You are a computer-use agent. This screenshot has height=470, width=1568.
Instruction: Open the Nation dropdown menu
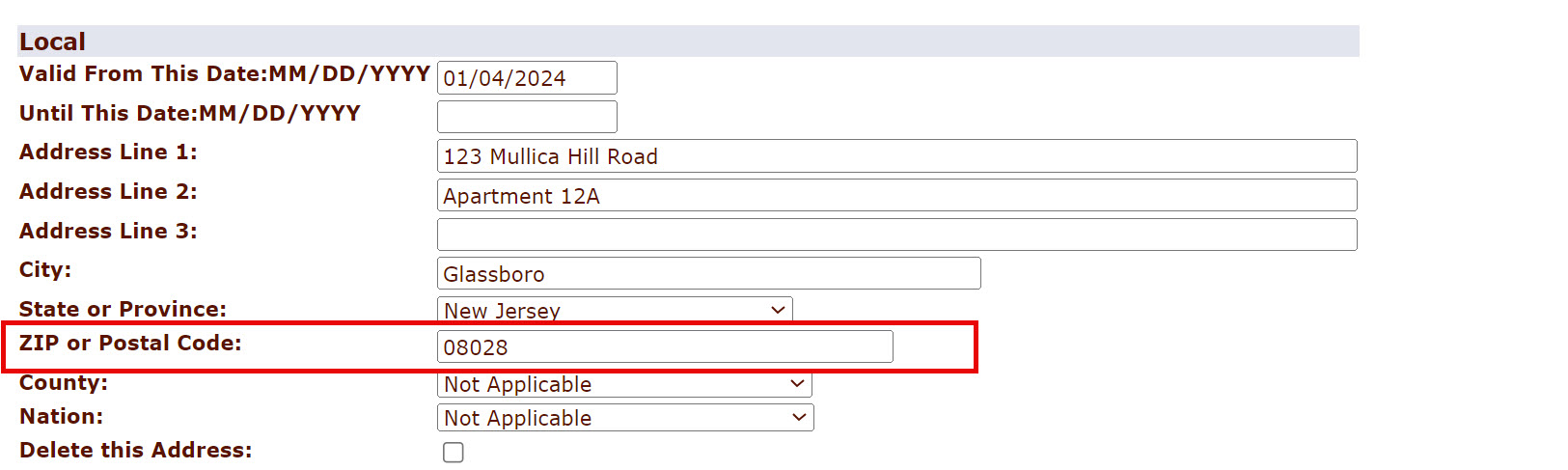click(x=625, y=418)
